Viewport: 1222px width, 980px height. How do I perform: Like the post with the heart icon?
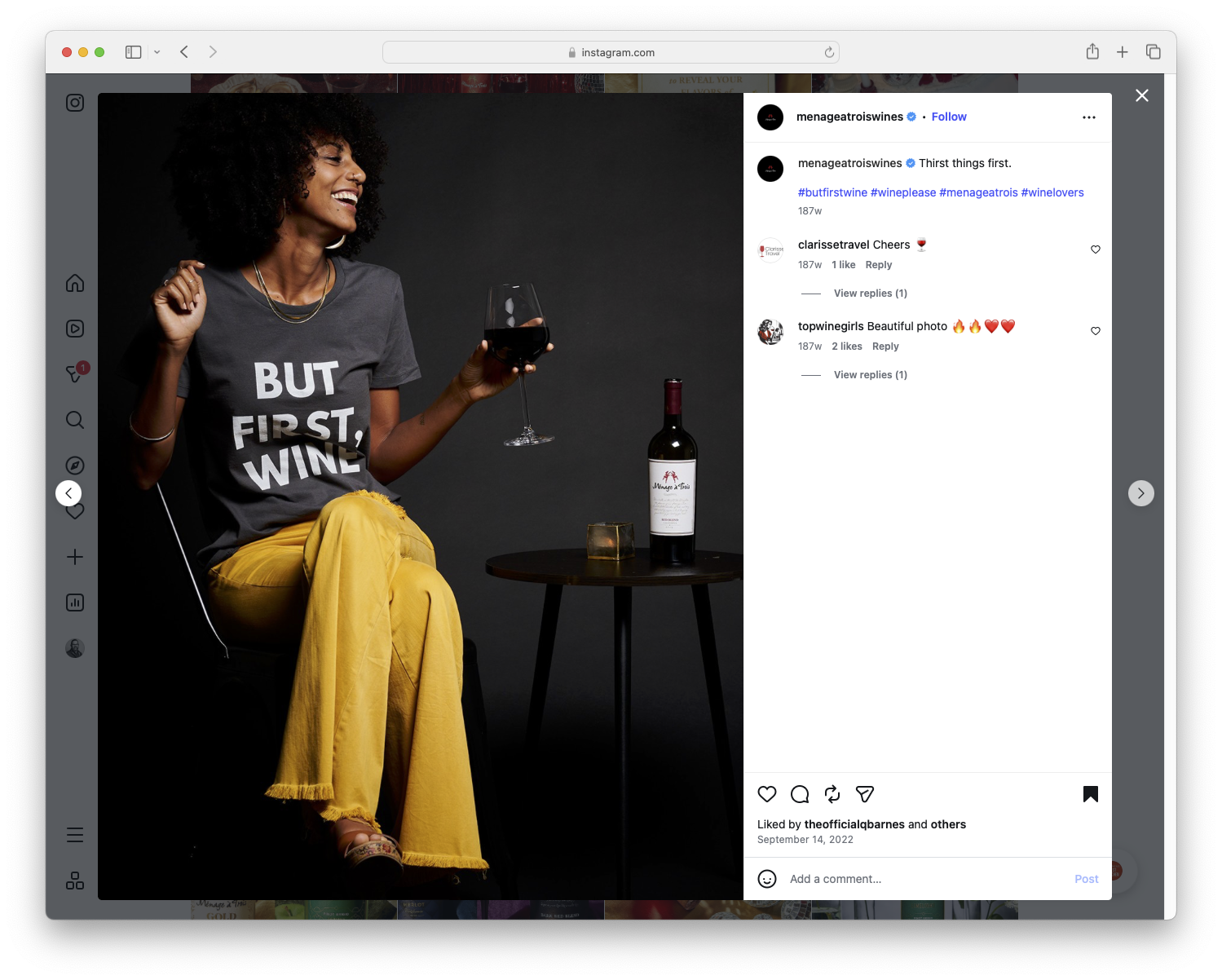[x=766, y=793]
